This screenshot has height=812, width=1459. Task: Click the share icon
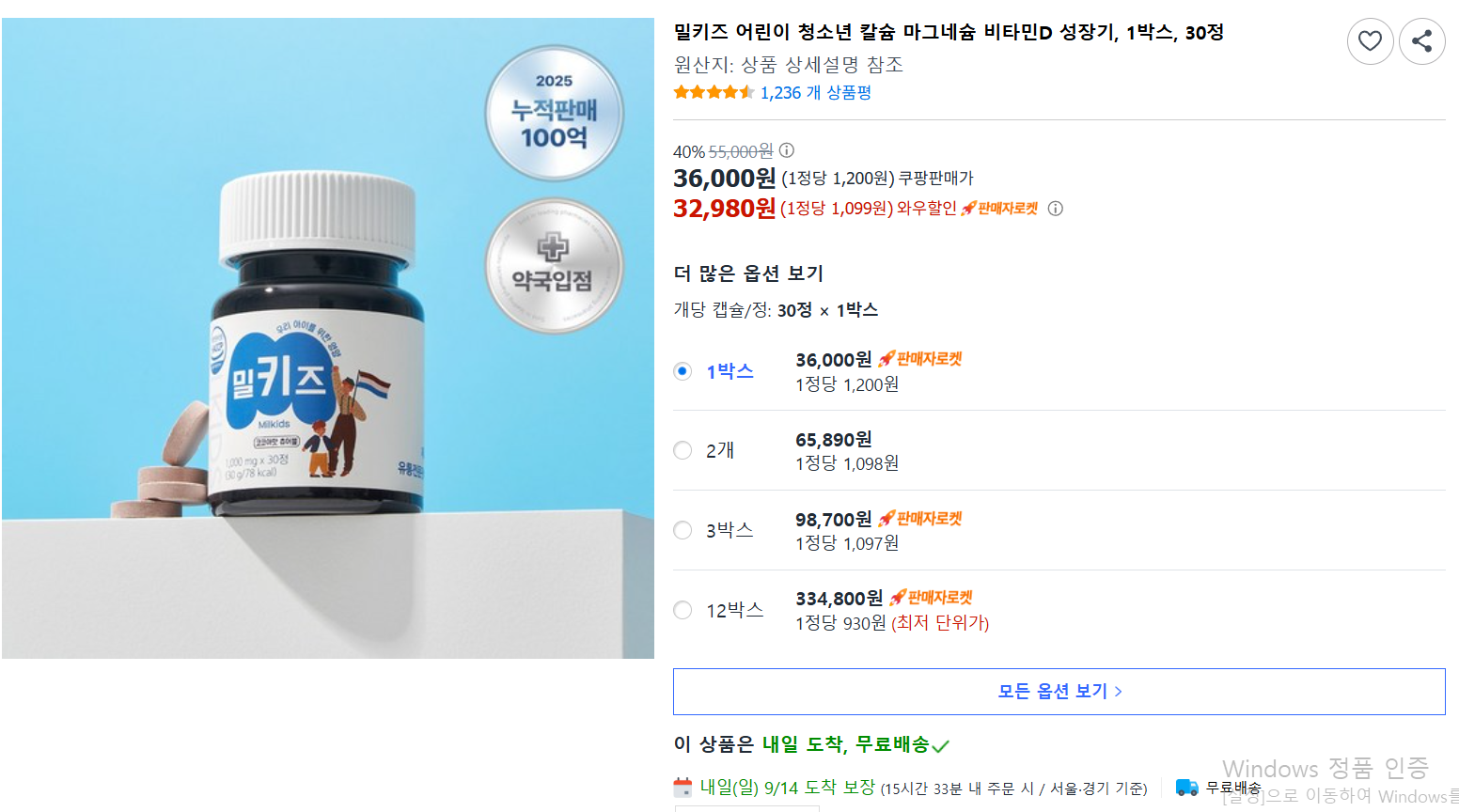tap(1421, 41)
